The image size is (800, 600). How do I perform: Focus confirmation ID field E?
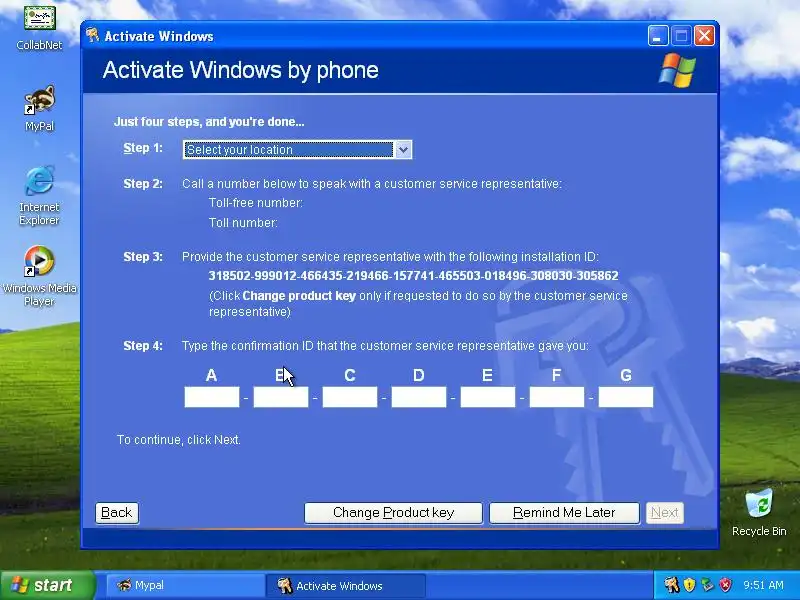[x=488, y=397]
